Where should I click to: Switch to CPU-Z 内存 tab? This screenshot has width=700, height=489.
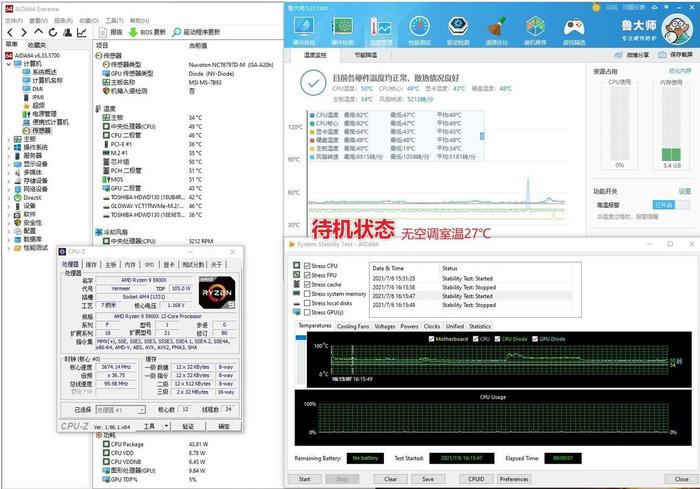[x=130, y=265]
